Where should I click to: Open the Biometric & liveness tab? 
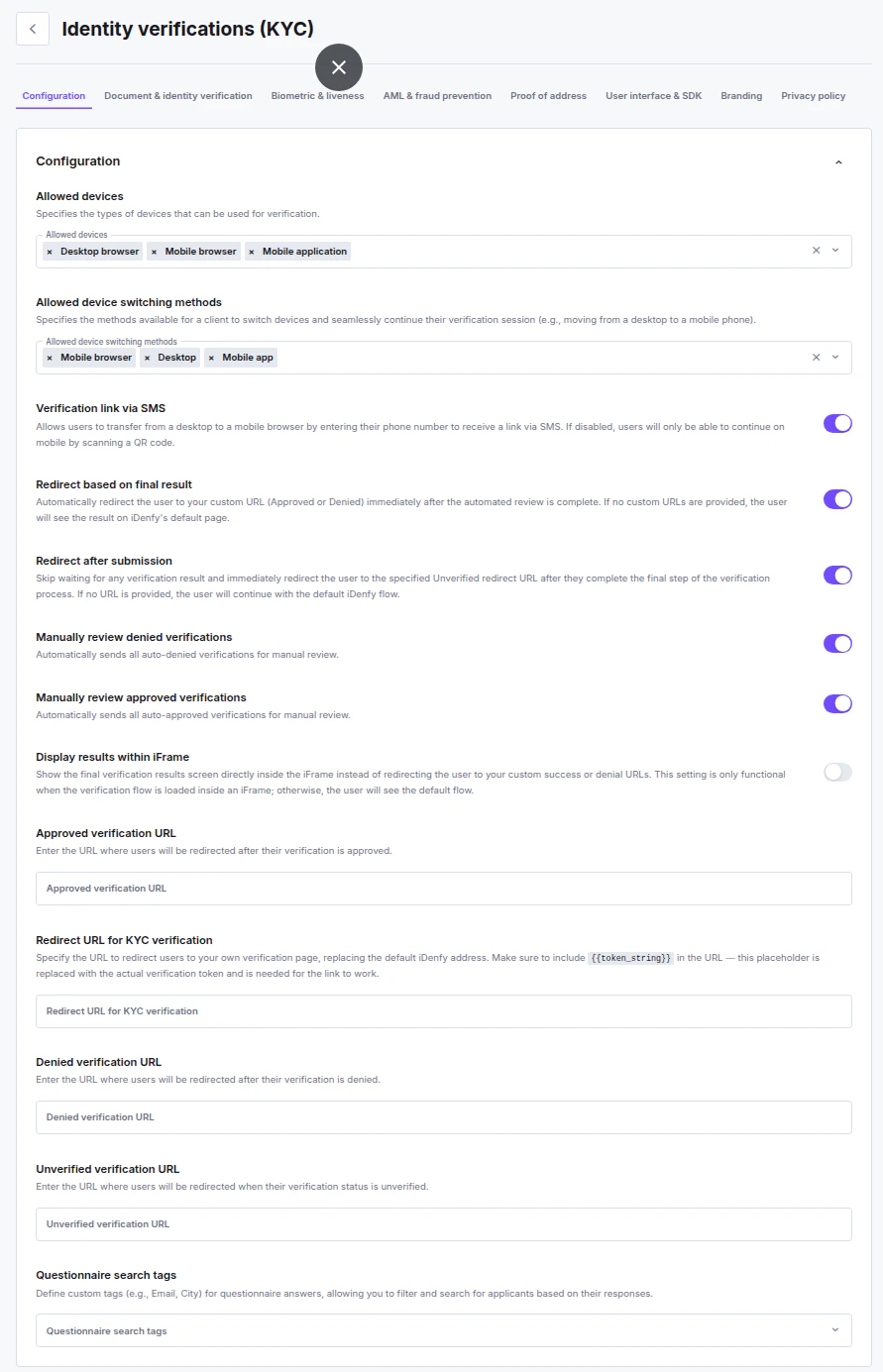[317, 96]
